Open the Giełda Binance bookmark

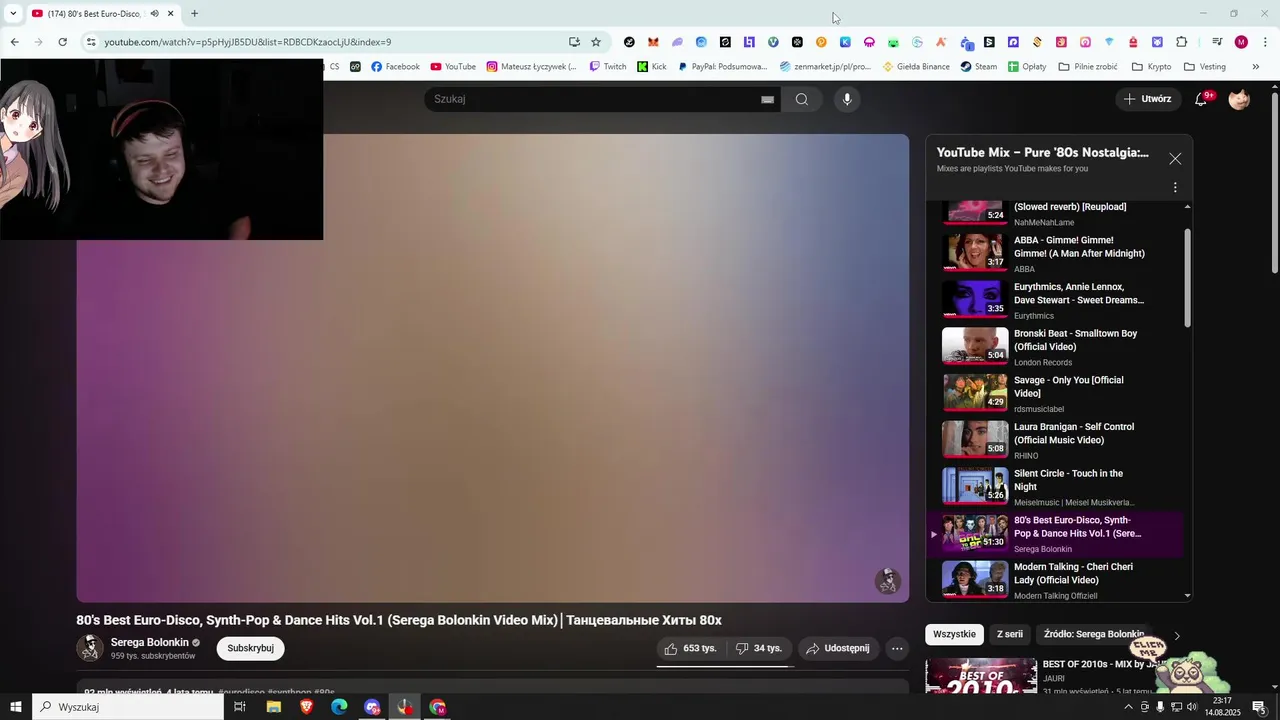click(x=916, y=67)
